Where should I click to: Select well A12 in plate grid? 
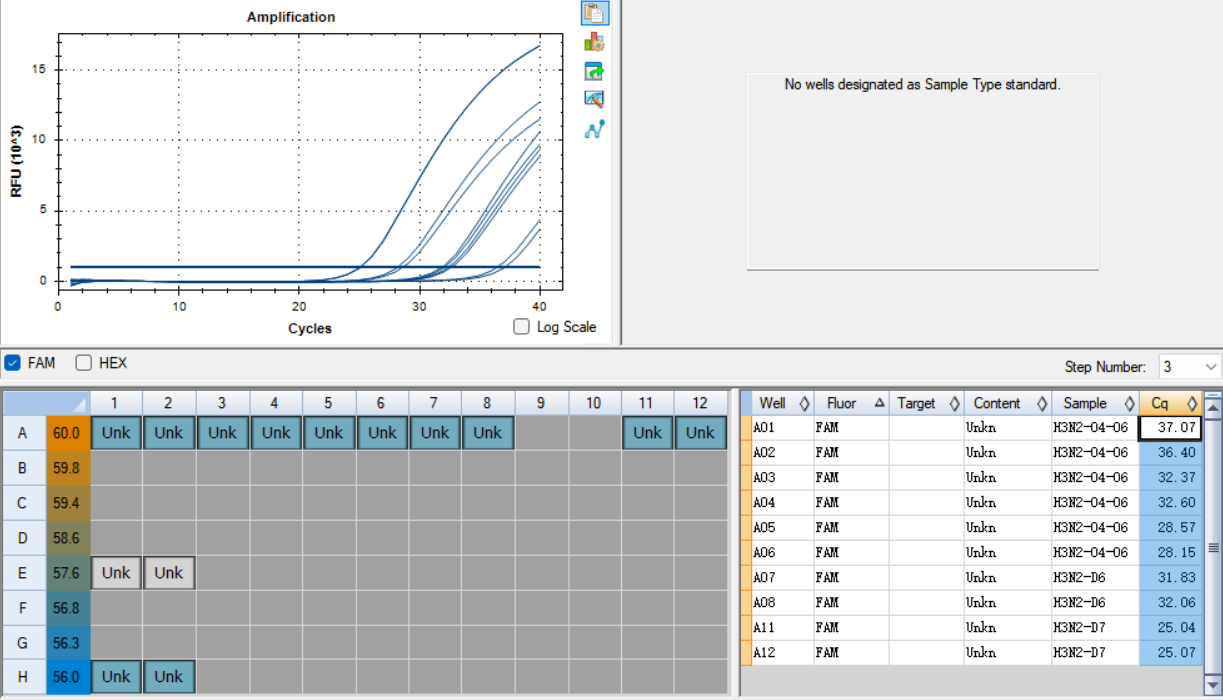[700, 433]
